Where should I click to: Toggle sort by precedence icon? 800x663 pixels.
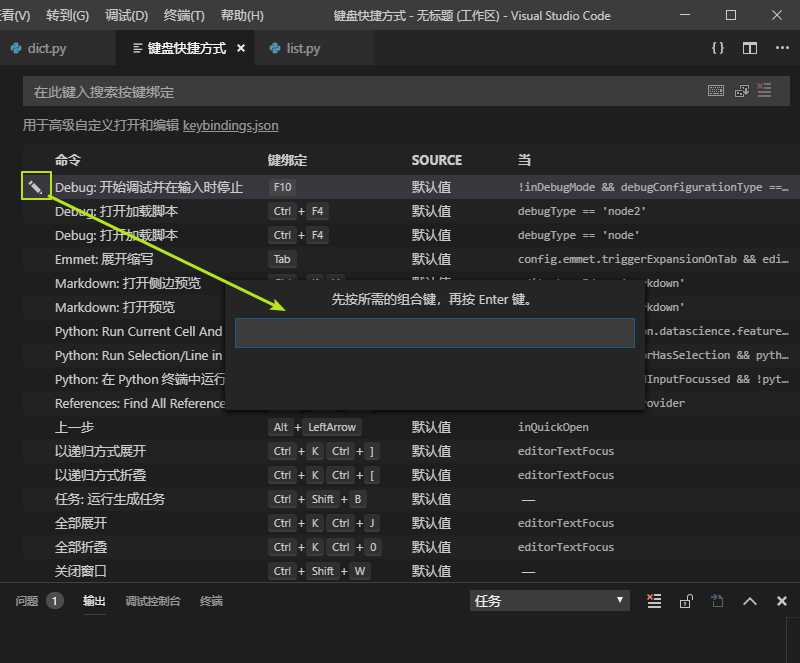pos(742,91)
